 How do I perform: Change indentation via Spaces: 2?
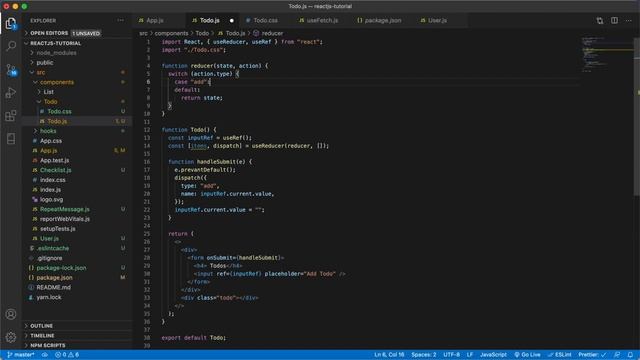coord(424,355)
